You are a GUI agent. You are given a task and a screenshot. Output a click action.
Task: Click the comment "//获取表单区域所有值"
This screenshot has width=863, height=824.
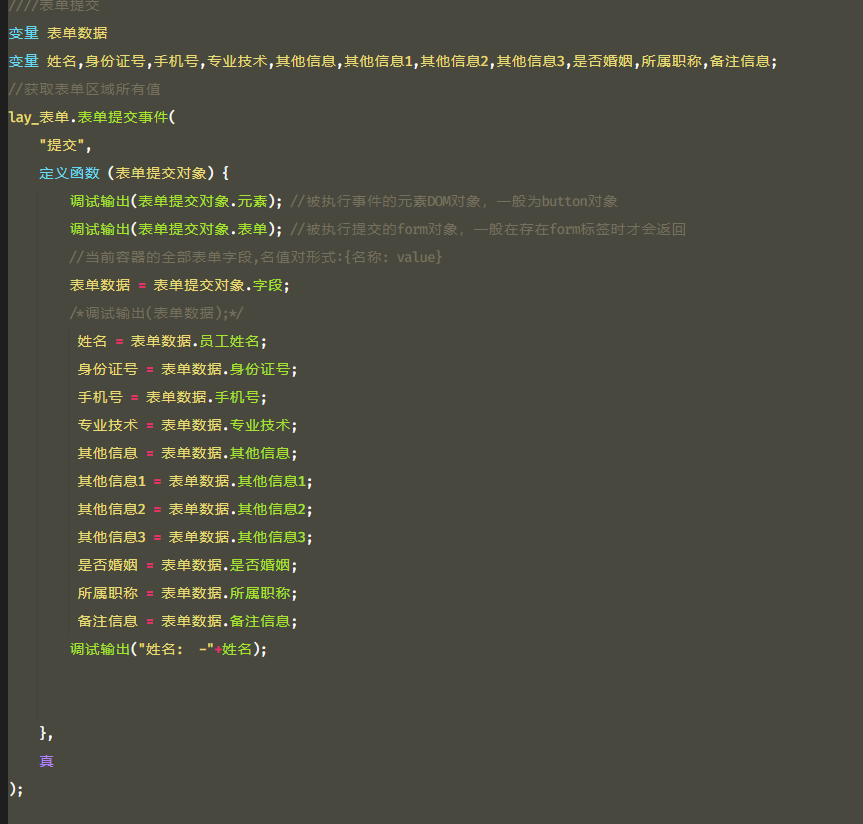coord(84,89)
